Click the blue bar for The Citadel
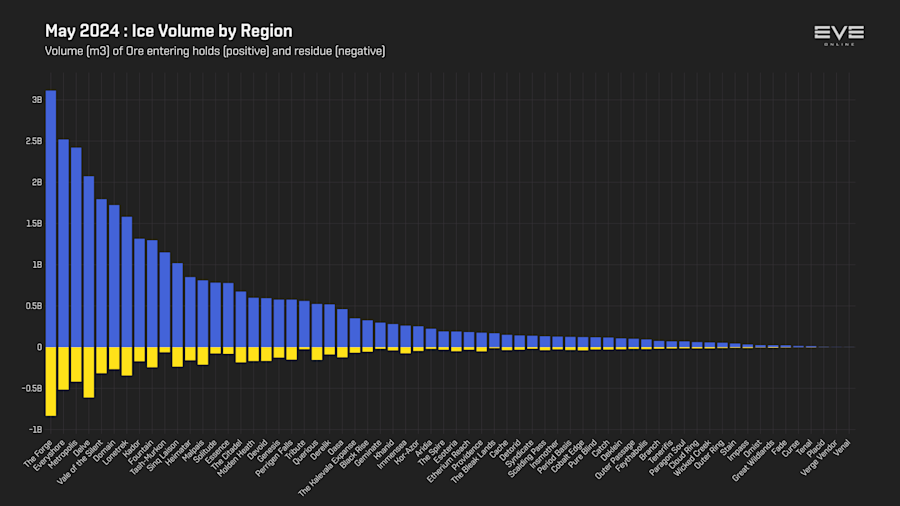900x506 pixels. pyautogui.click(x=240, y=320)
